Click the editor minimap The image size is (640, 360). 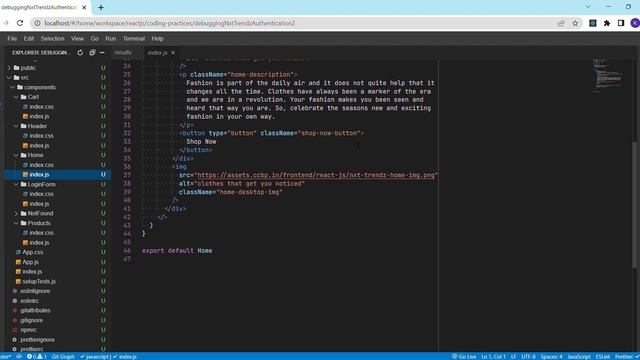608,76
